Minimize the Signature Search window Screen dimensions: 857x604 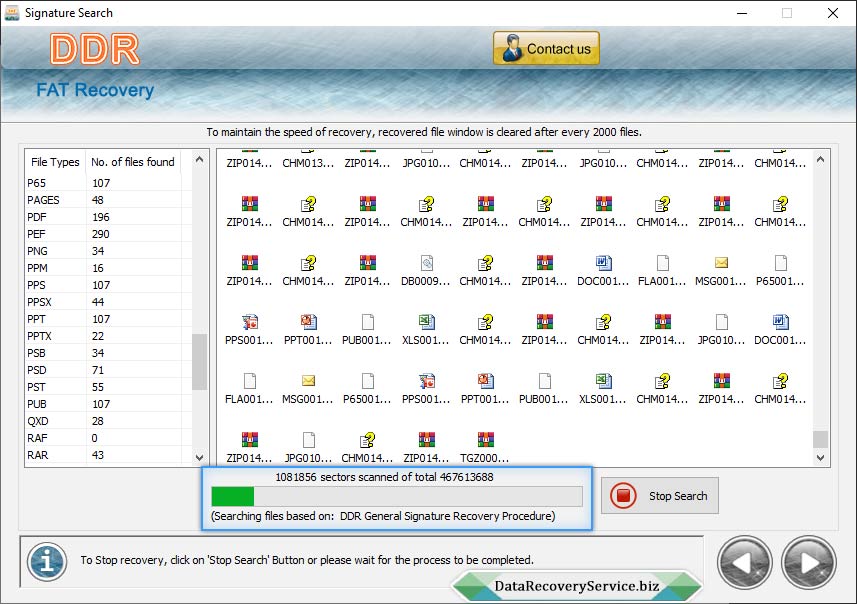click(742, 13)
